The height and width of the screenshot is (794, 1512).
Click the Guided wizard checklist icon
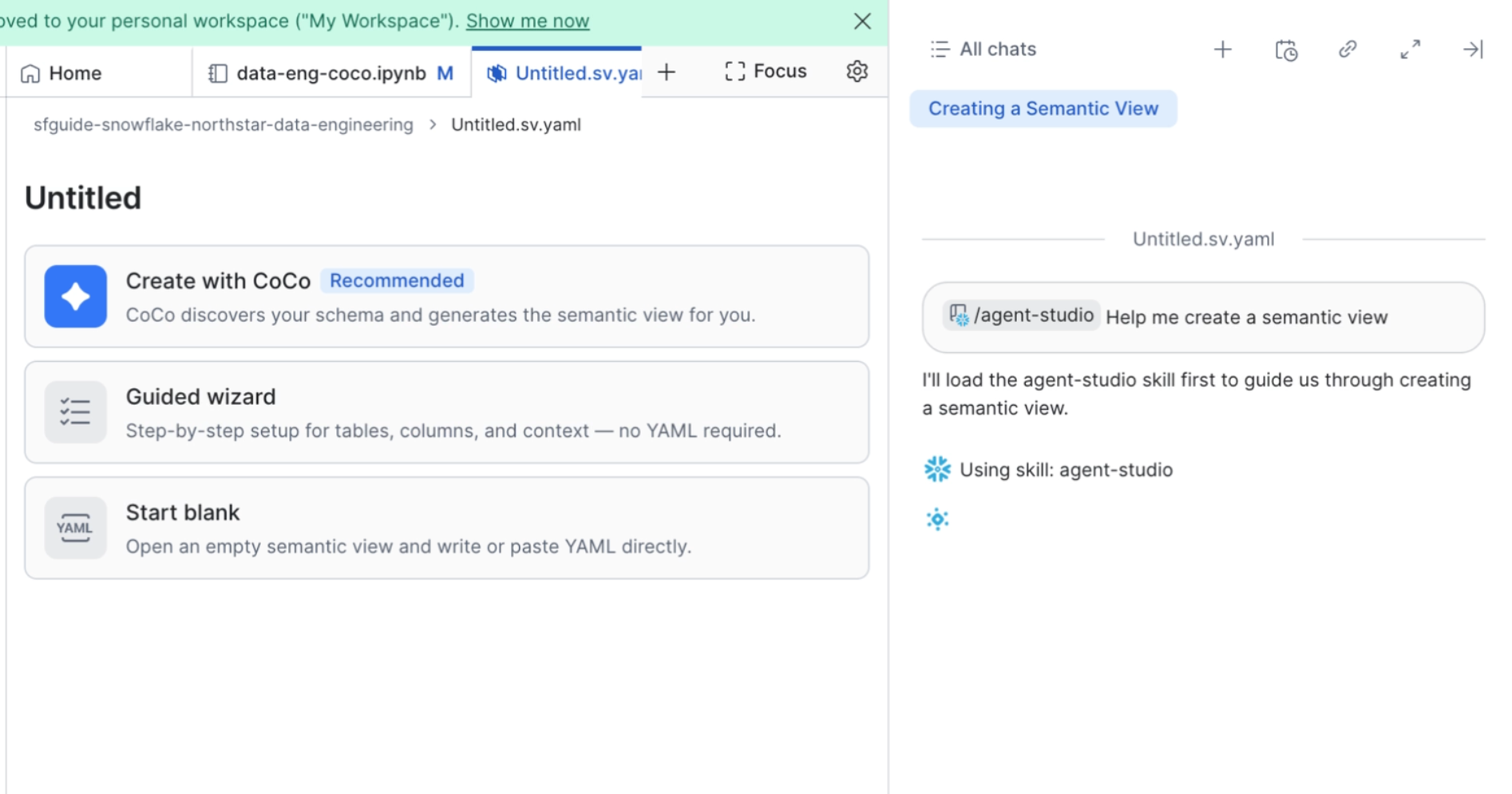point(76,412)
